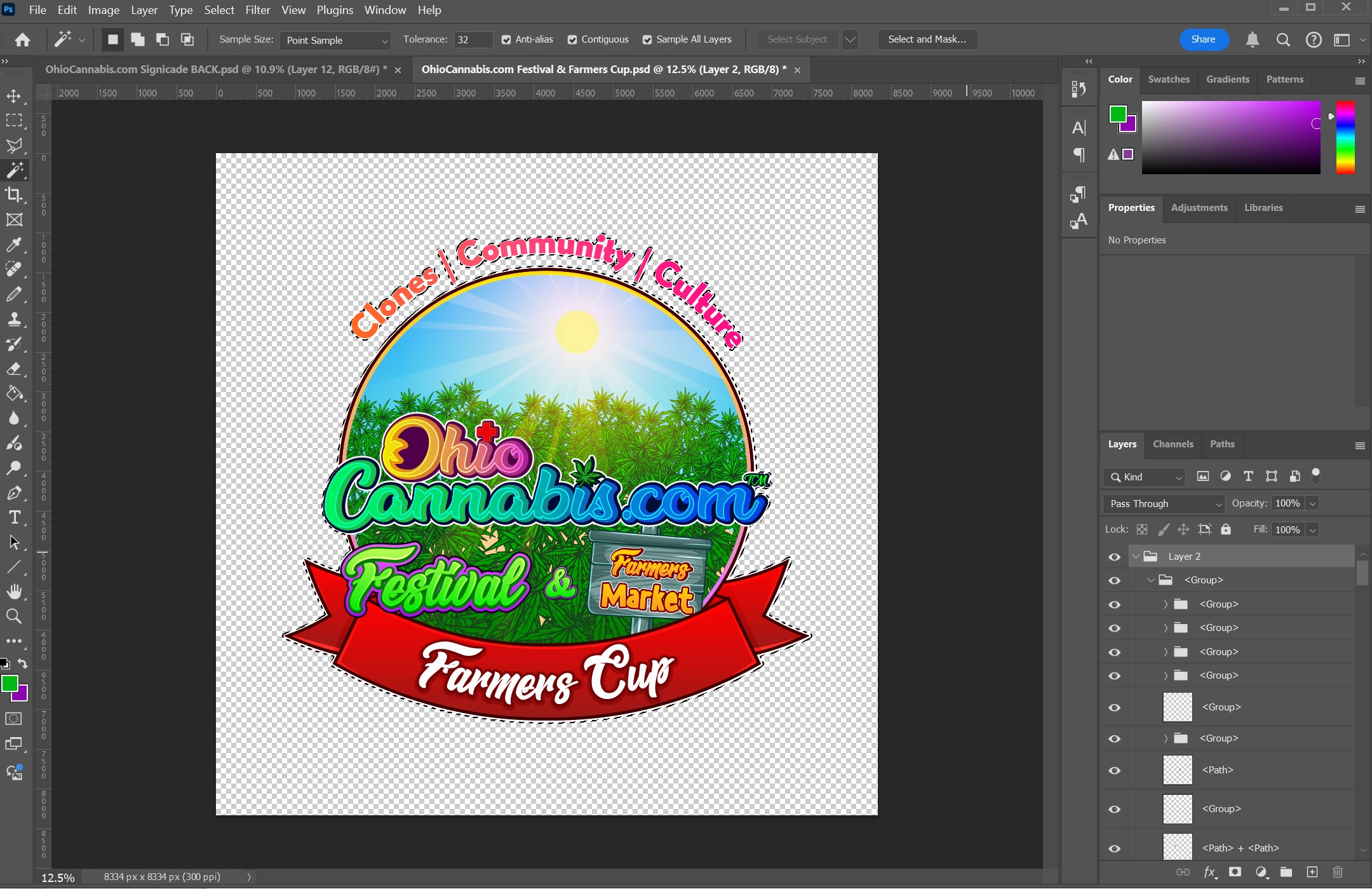Select the Horizontal Type tool
The height and width of the screenshot is (889, 1372).
(14, 517)
